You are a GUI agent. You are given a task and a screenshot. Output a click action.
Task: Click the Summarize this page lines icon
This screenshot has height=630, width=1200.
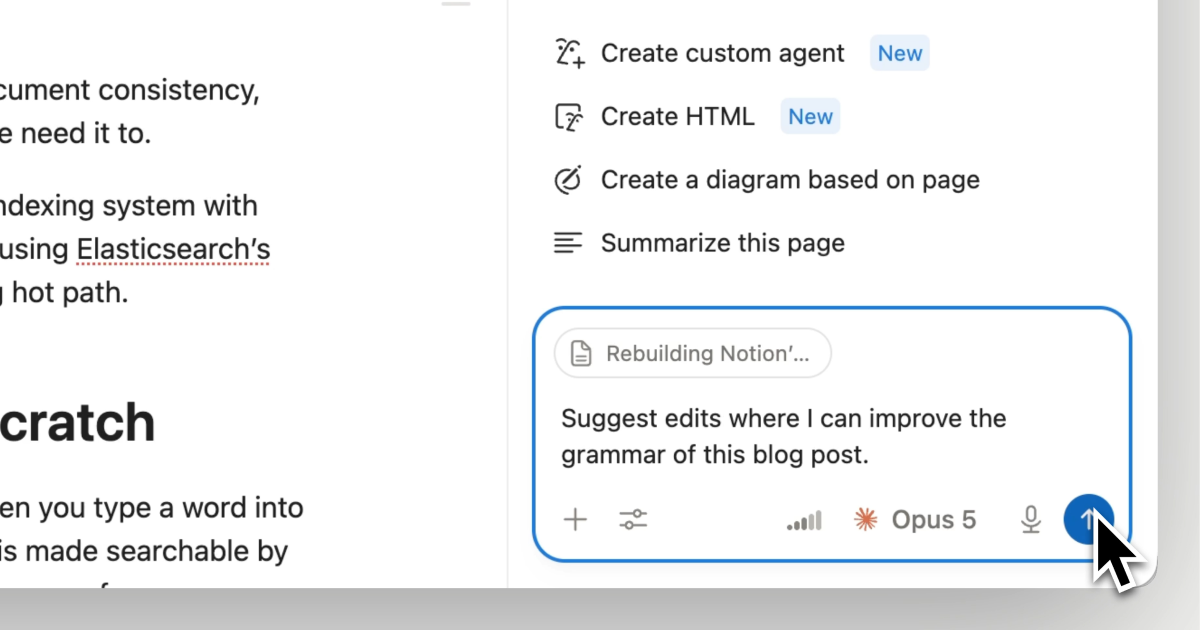pyautogui.click(x=568, y=243)
